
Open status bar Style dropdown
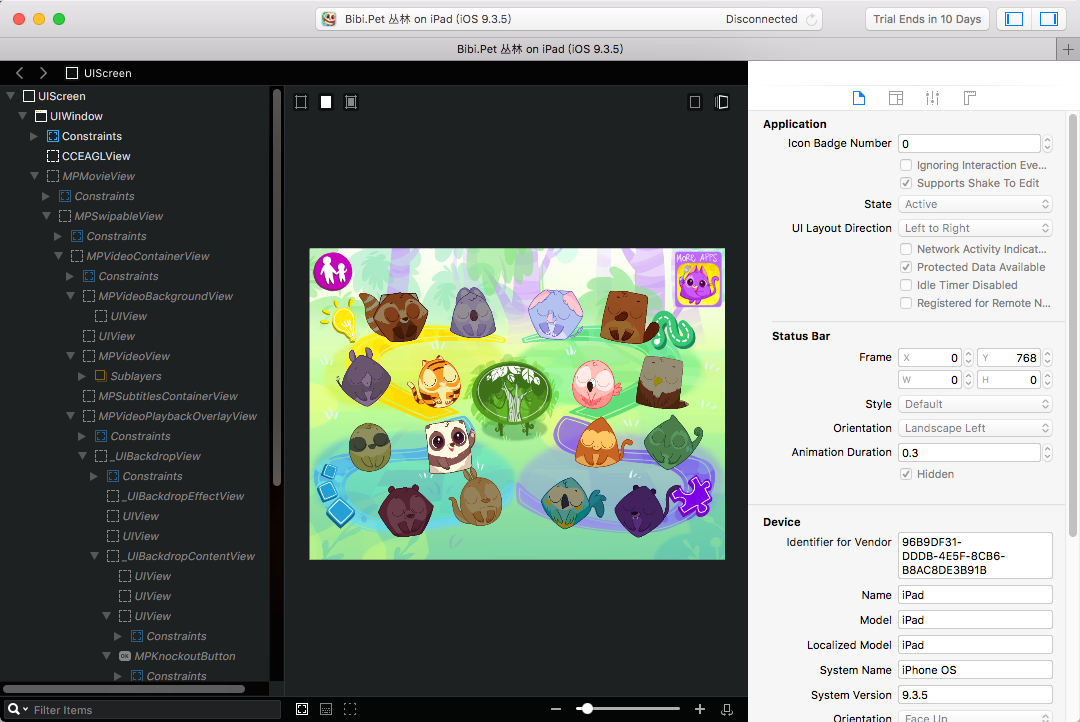pyautogui.click(x=975, y=404)
